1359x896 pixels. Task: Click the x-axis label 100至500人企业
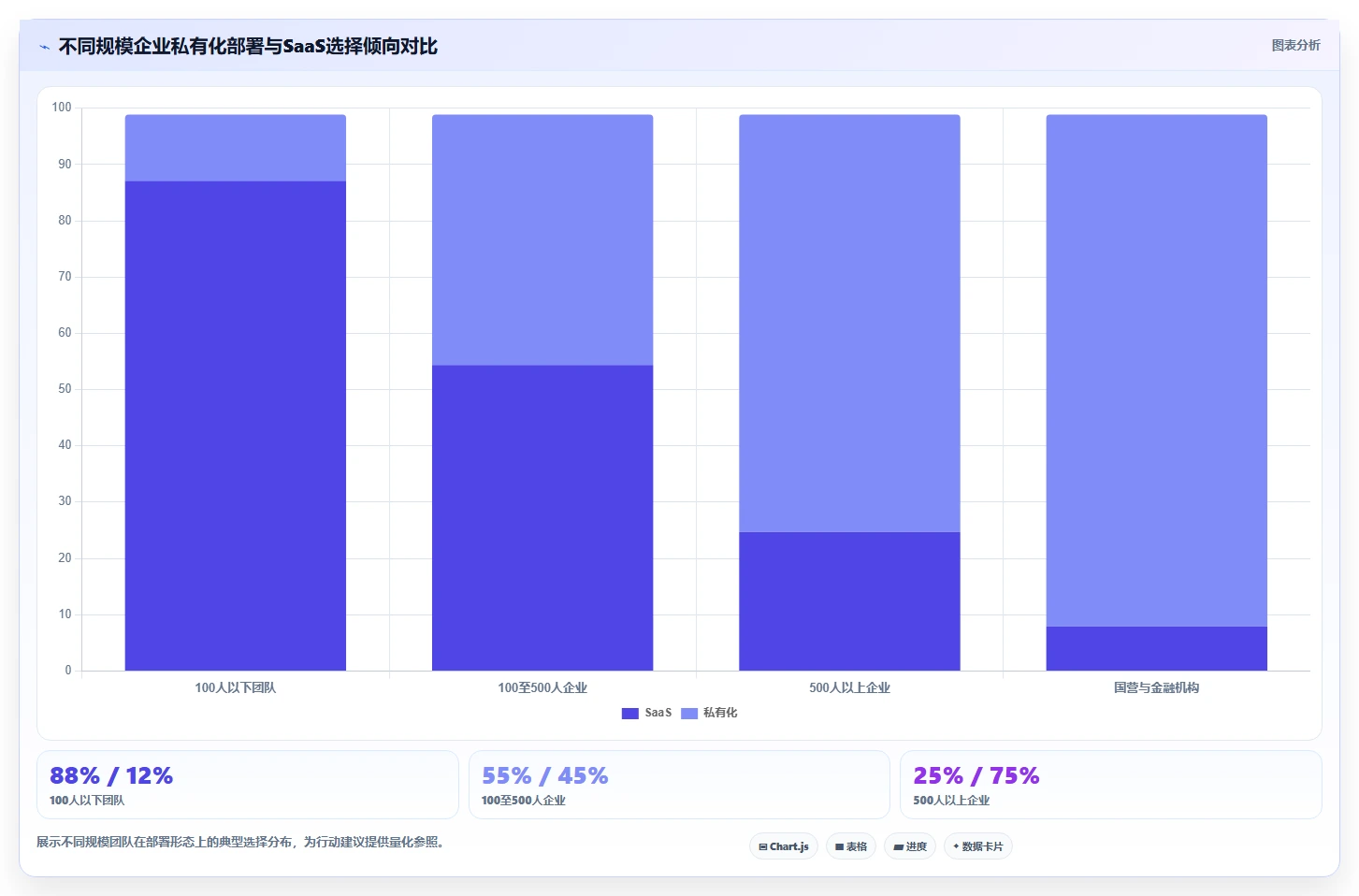542,687
